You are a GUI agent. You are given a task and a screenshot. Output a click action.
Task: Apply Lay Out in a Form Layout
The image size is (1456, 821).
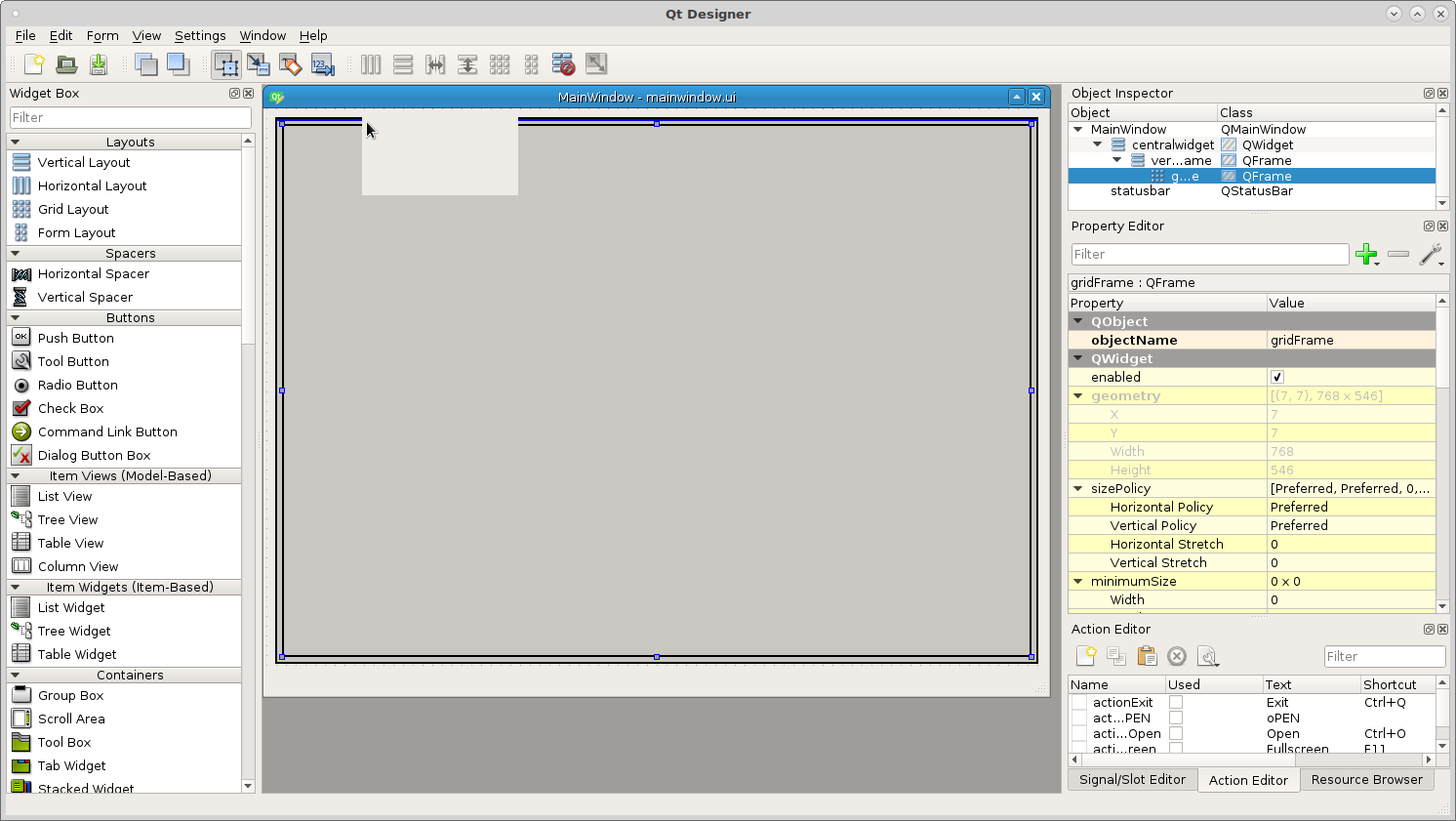click(532, 64)
